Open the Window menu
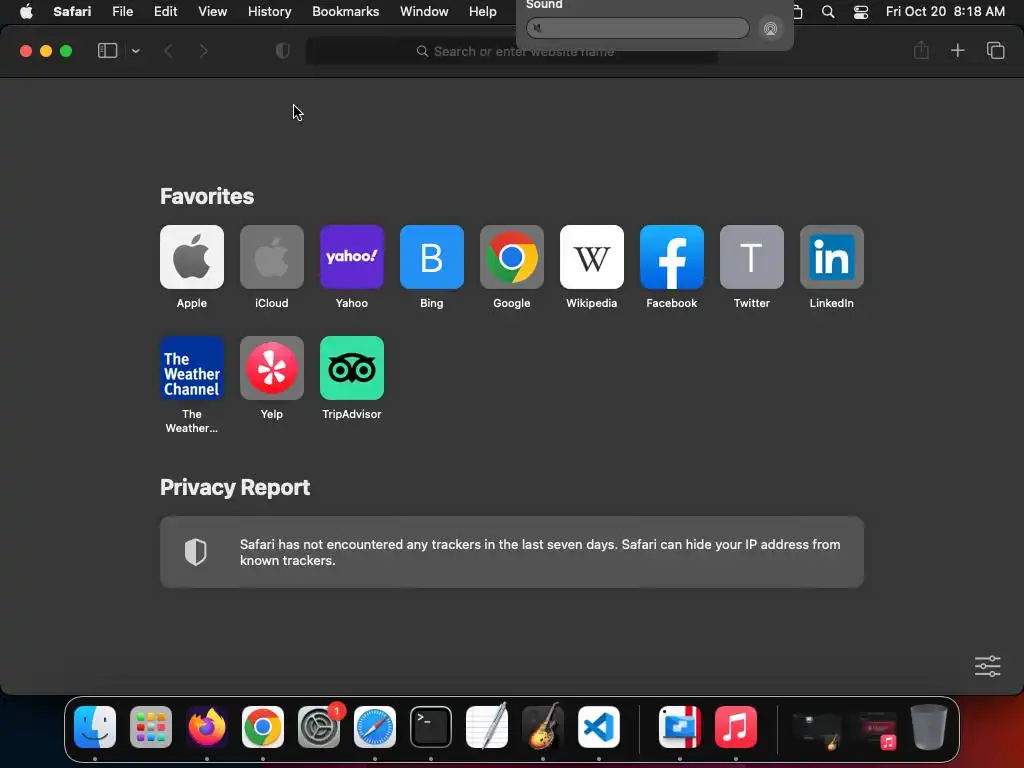The width and height of the screenshot is (1024, 768). pos(424,11)
